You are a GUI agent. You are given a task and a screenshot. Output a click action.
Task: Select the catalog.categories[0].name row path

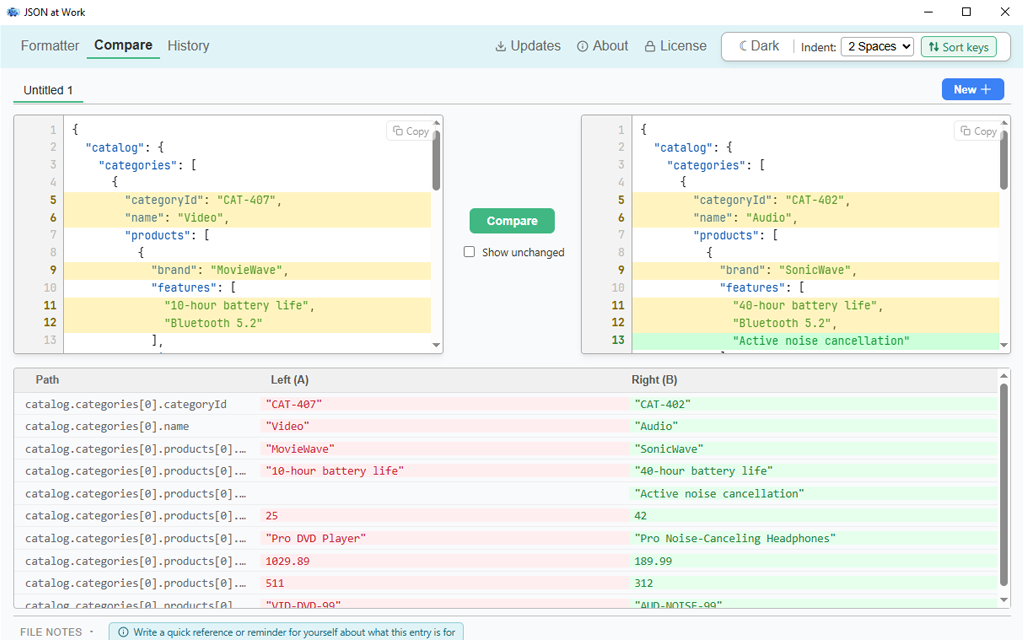(106, 426)
